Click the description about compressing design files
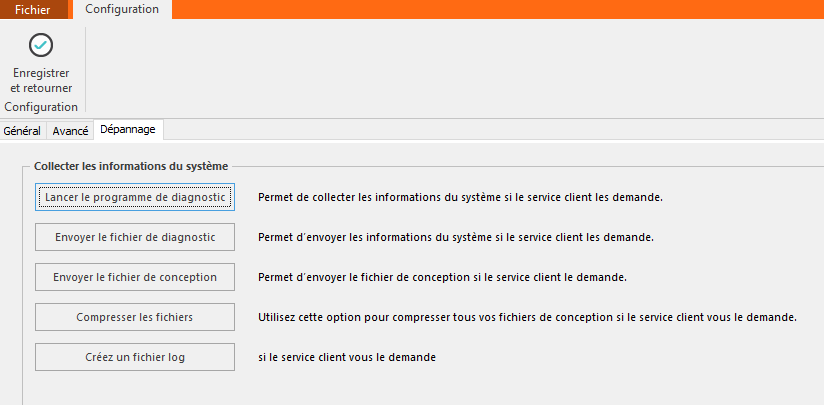 [528, 317]
